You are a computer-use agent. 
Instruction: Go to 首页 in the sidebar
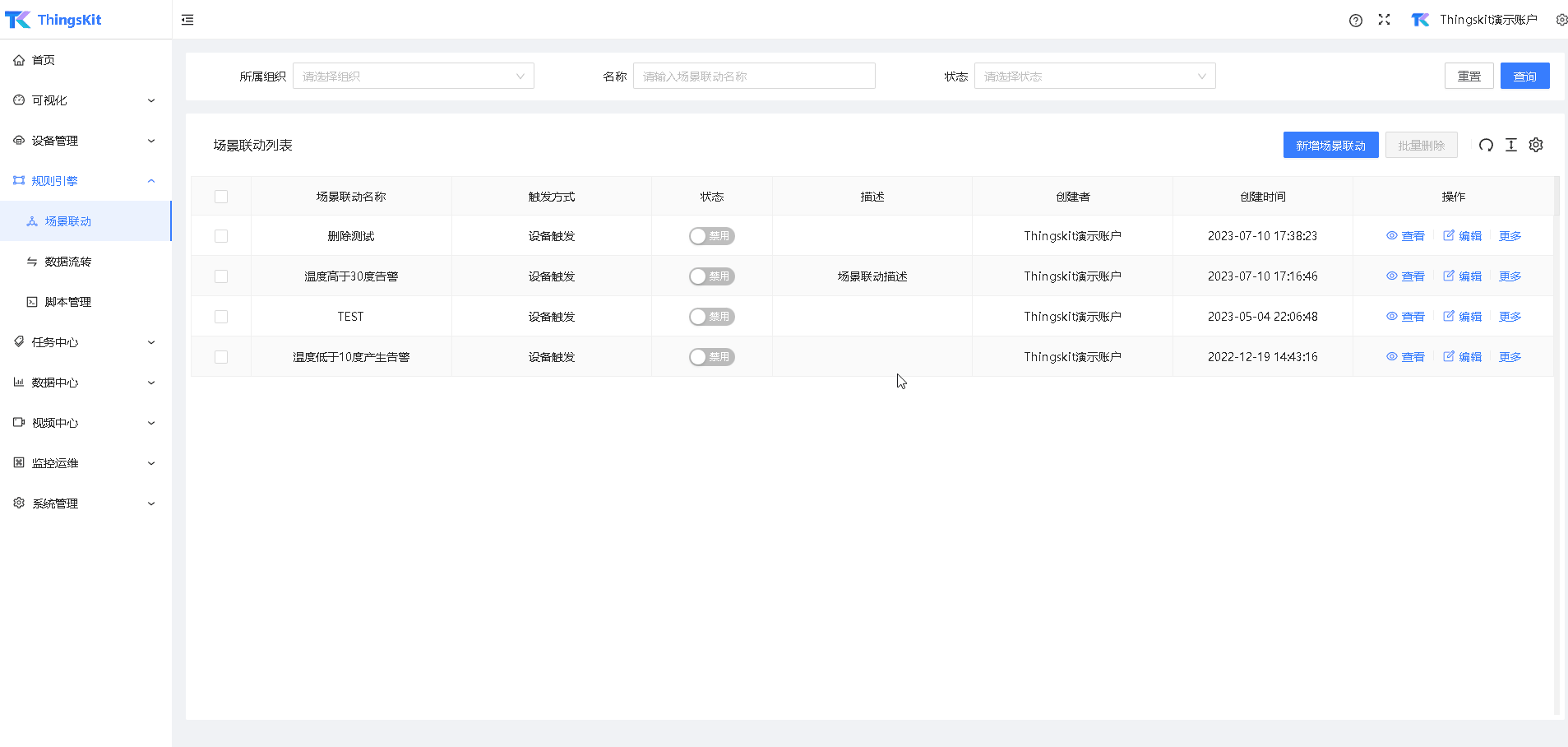point(86,60)
